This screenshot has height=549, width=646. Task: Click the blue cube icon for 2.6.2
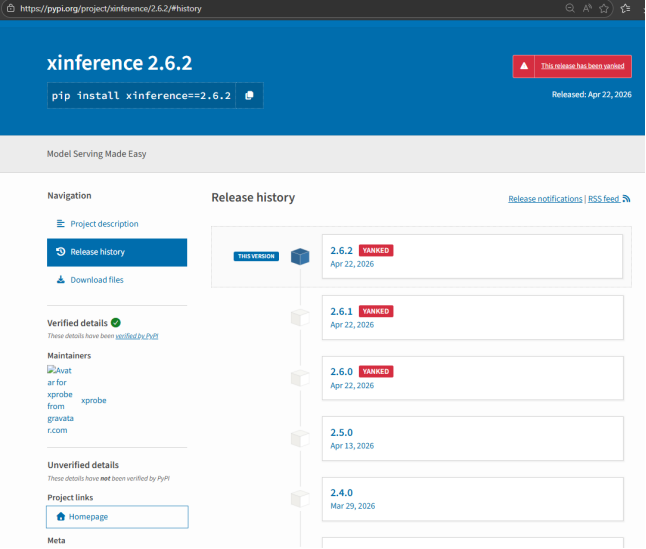click(300, 257)
